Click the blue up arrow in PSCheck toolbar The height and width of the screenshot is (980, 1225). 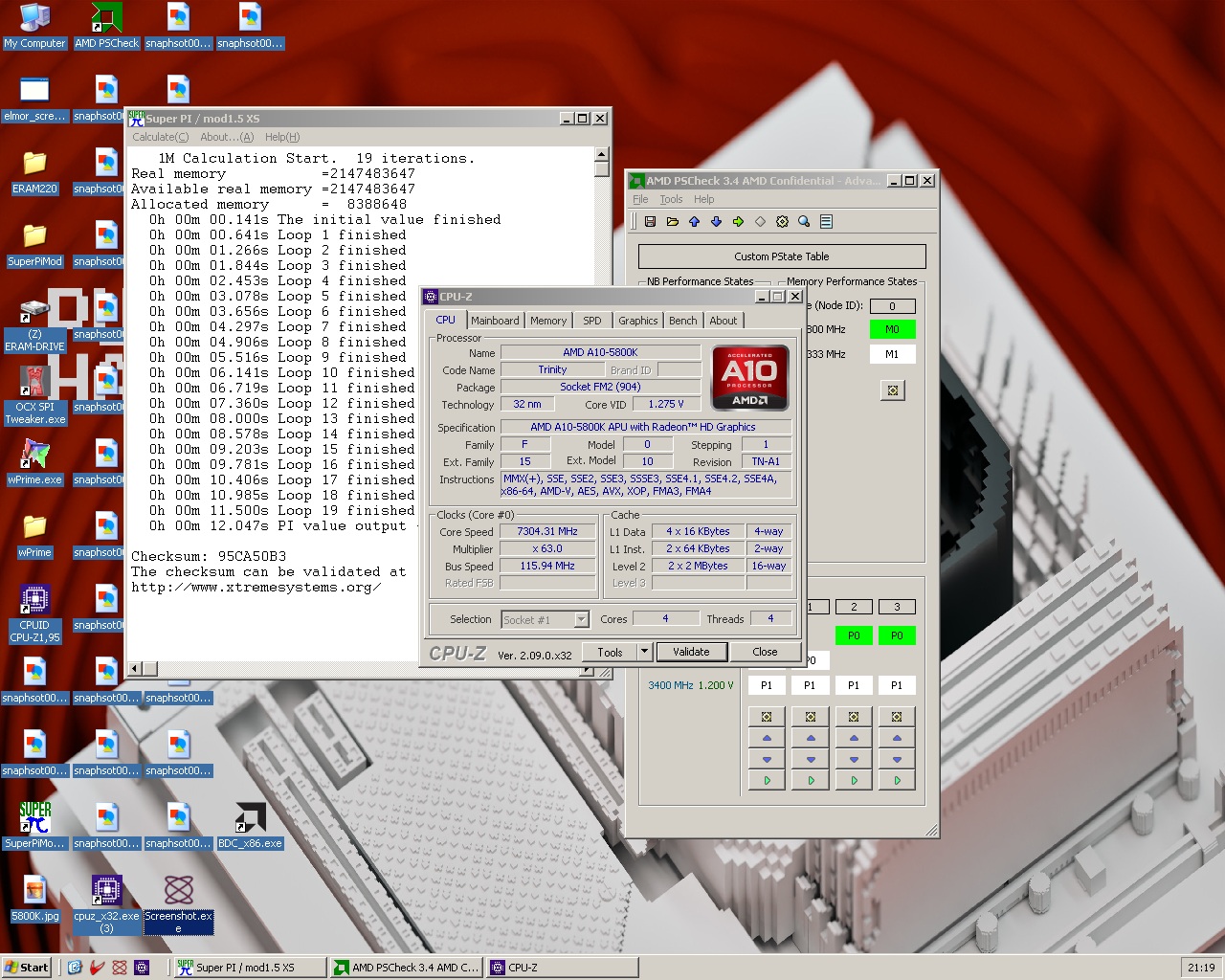point(694,222)
